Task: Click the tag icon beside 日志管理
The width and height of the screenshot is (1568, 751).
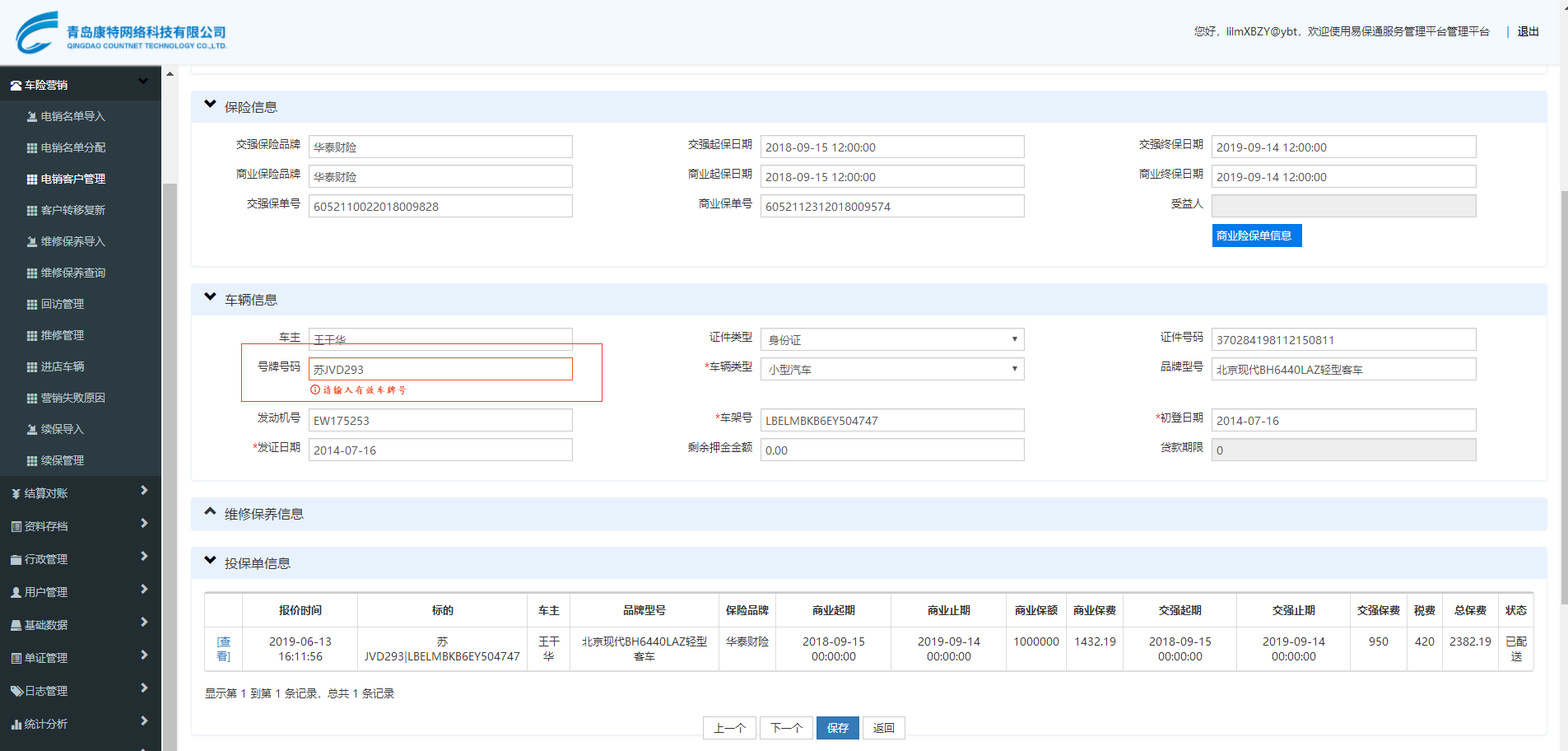Action: tap(16, 692)
